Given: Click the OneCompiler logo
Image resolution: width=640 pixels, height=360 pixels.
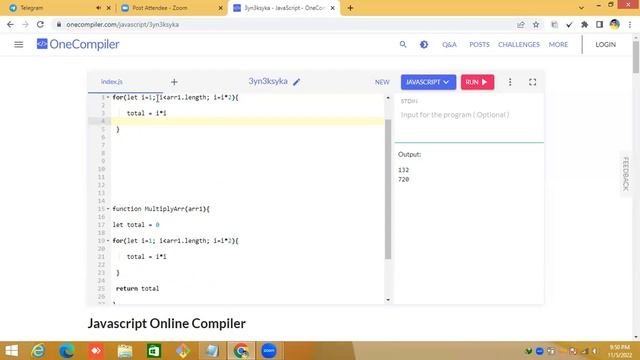Looking at the screenshot, I should pos(78,44).
